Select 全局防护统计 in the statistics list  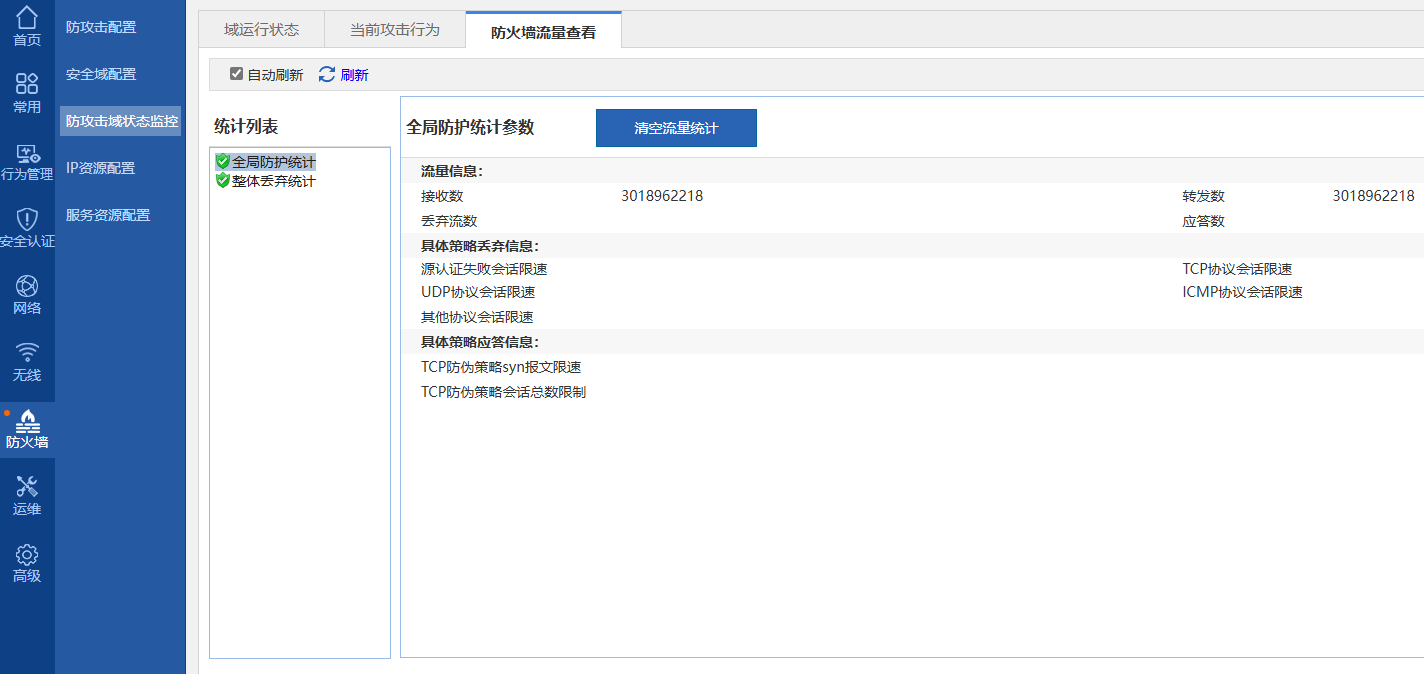(x=274, y=161)
